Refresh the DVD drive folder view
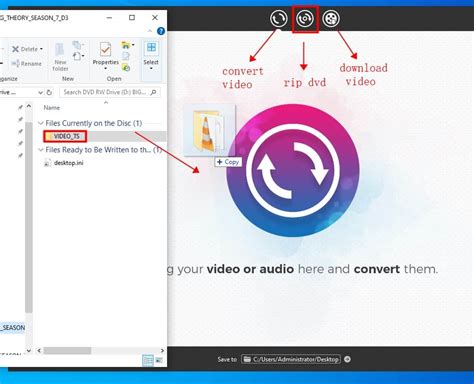The width and height of the screenshot is (474, 384). tap(49, 92)
